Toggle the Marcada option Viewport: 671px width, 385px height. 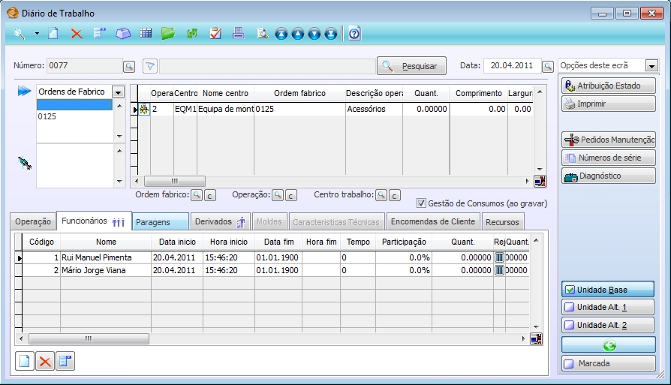[608, 364]
